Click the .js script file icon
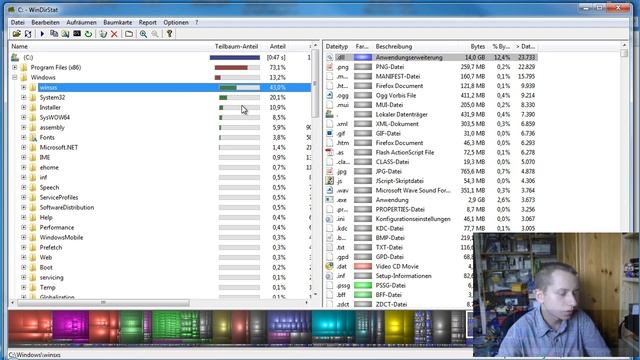640x360 pixels. tap(330, 181)
